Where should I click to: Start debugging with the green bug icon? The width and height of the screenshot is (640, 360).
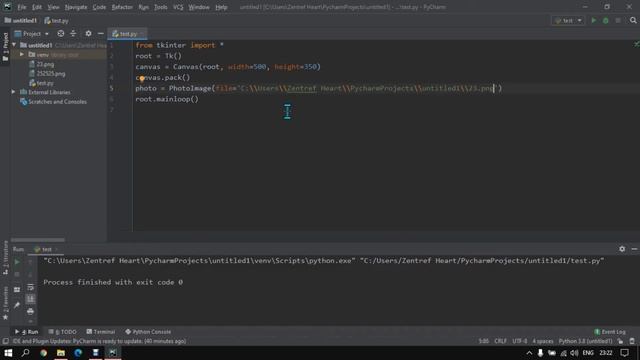click(606, 20)
